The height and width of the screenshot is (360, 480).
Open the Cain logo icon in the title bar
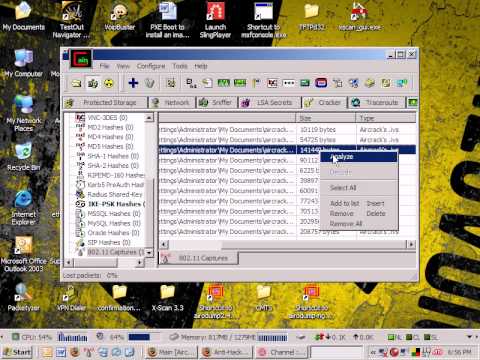pyautogui.click(x=81, y=59)
